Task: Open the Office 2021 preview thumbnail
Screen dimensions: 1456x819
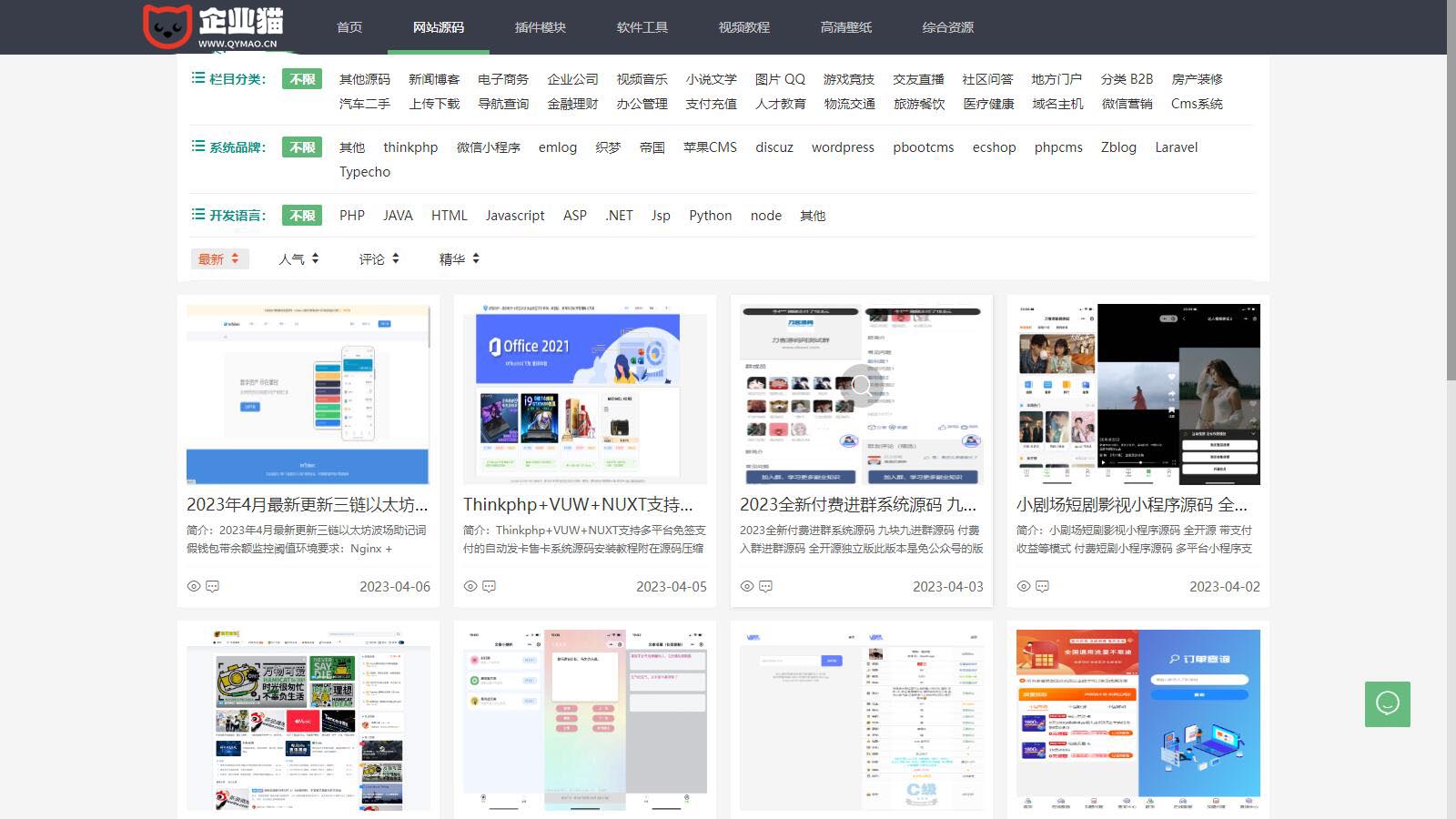Action: pyautogui.click(x=585, y=394)
